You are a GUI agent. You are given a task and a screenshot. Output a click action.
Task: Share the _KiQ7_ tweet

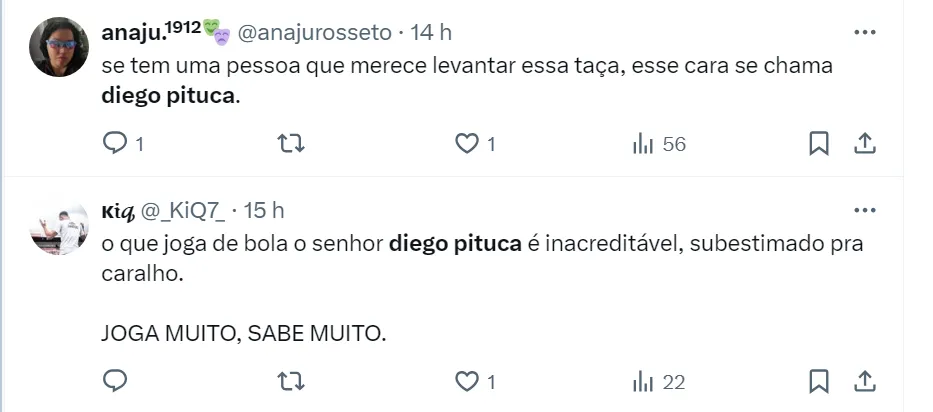pyautogui.click(x=865, y=381)
